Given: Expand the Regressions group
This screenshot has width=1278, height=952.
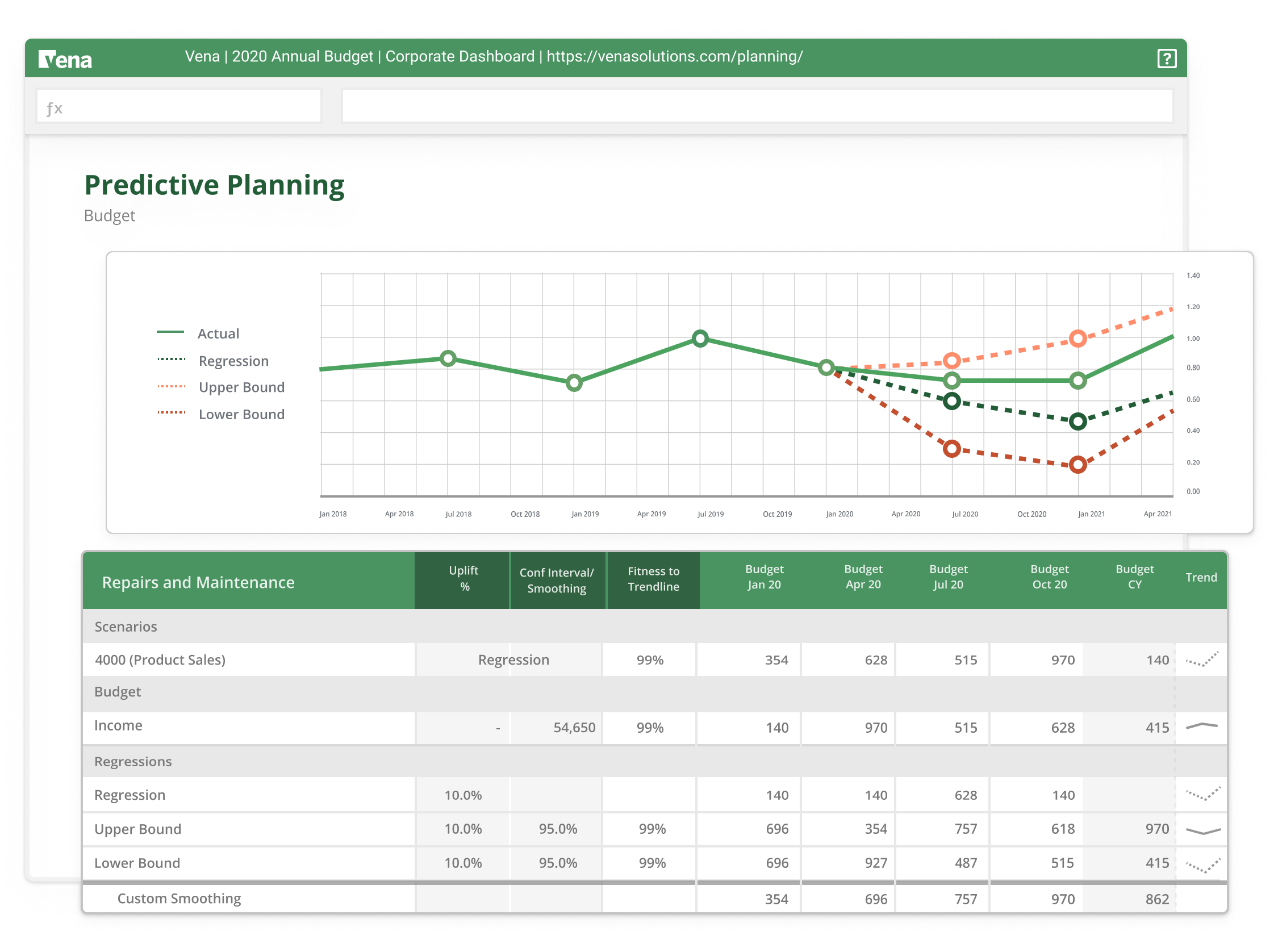Looking at the screenshot, I should (132, 761).
